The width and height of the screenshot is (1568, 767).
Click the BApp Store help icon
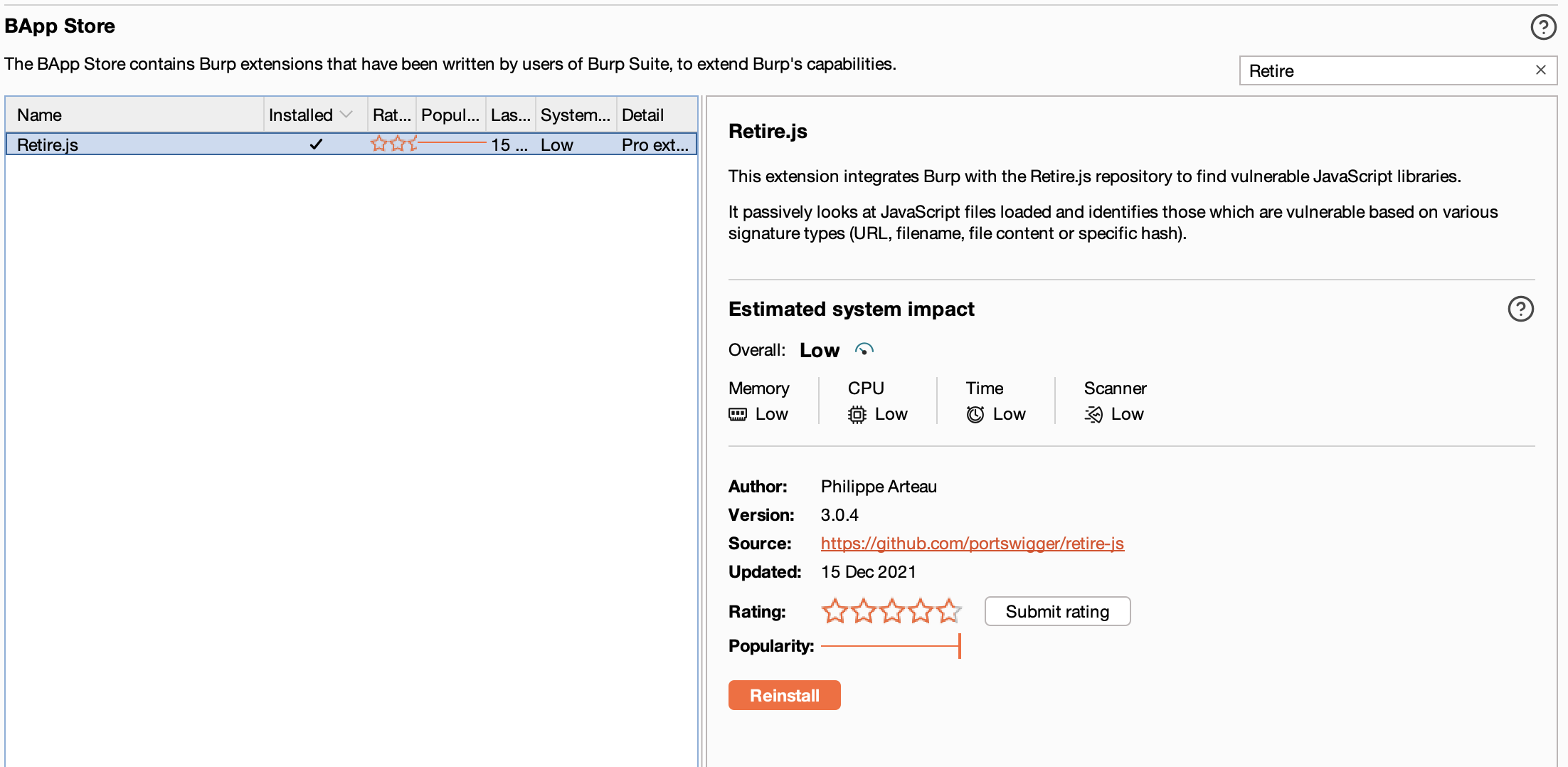[1542, 27]
